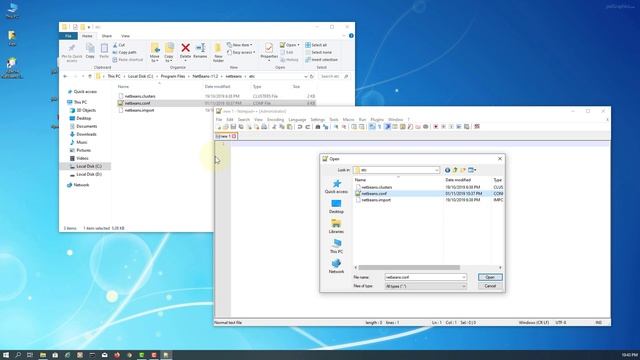This screenshot has height=360, width=640.
Task: Click Quick access in Open dialog places bar
Action: point(336,187)
